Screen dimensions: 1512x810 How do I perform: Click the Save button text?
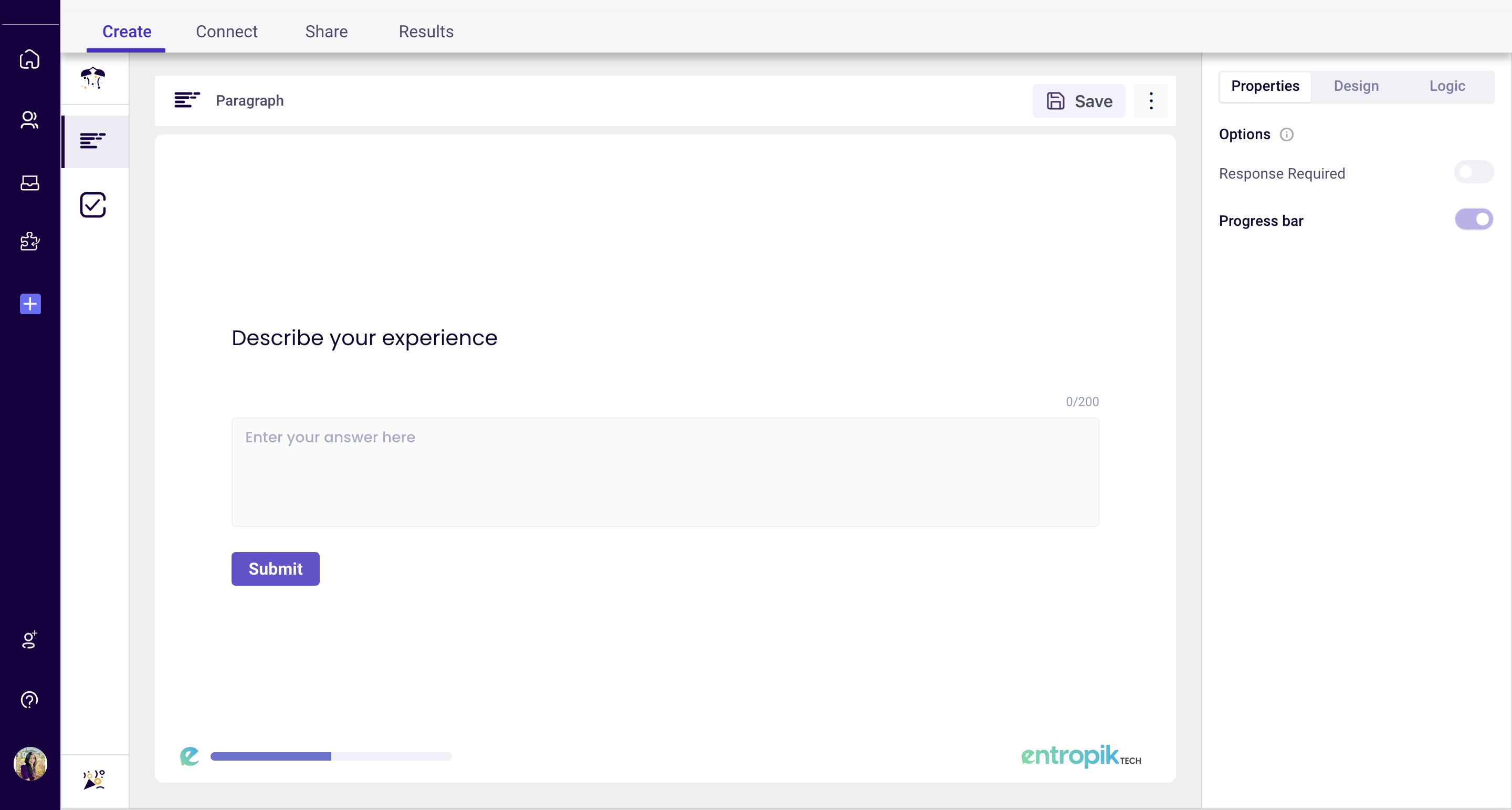coord(1094,101)
